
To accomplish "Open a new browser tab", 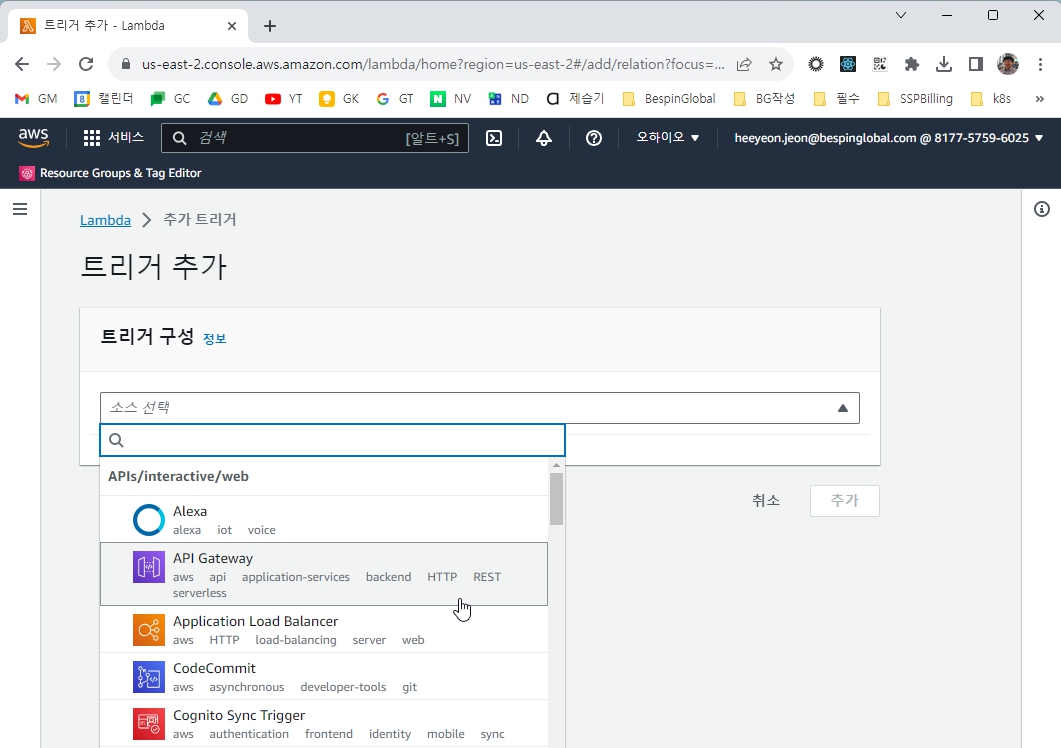I will pyautogui.click(x=269, y=26).
